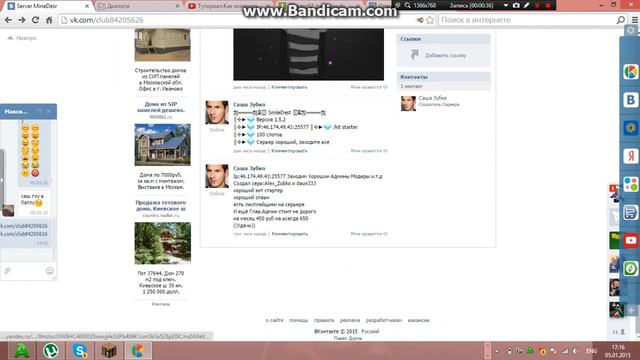Close the Диалоги tab
640x360 pixels.
coord(177,6)
